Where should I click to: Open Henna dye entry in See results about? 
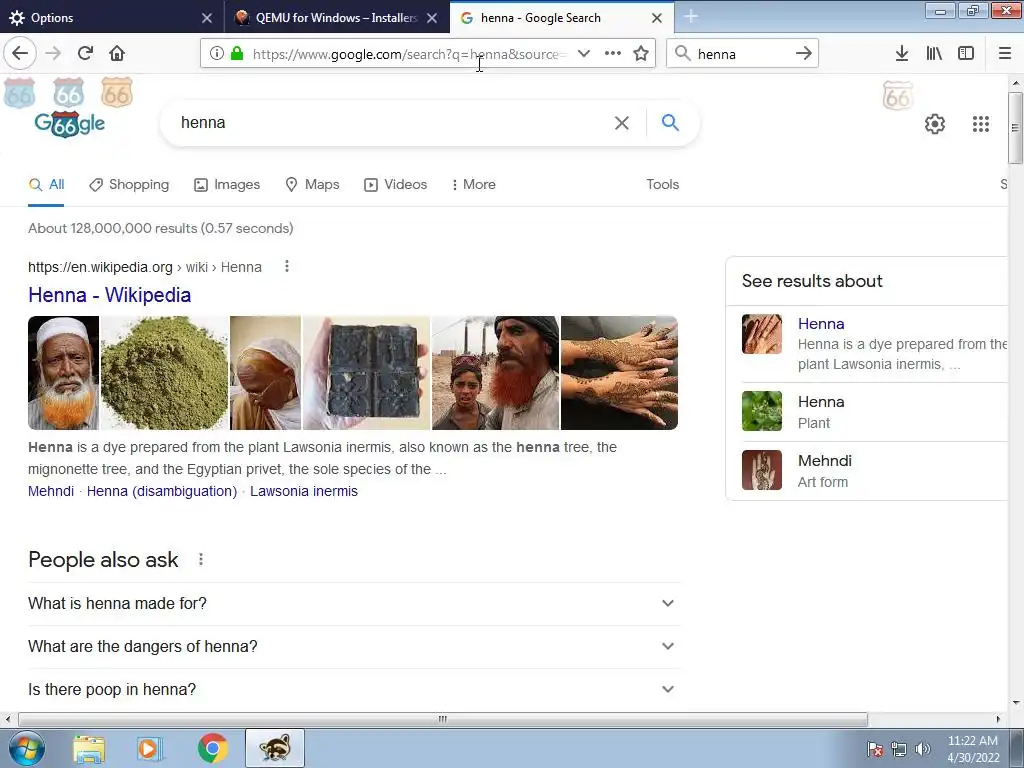[x=875, y=344]
